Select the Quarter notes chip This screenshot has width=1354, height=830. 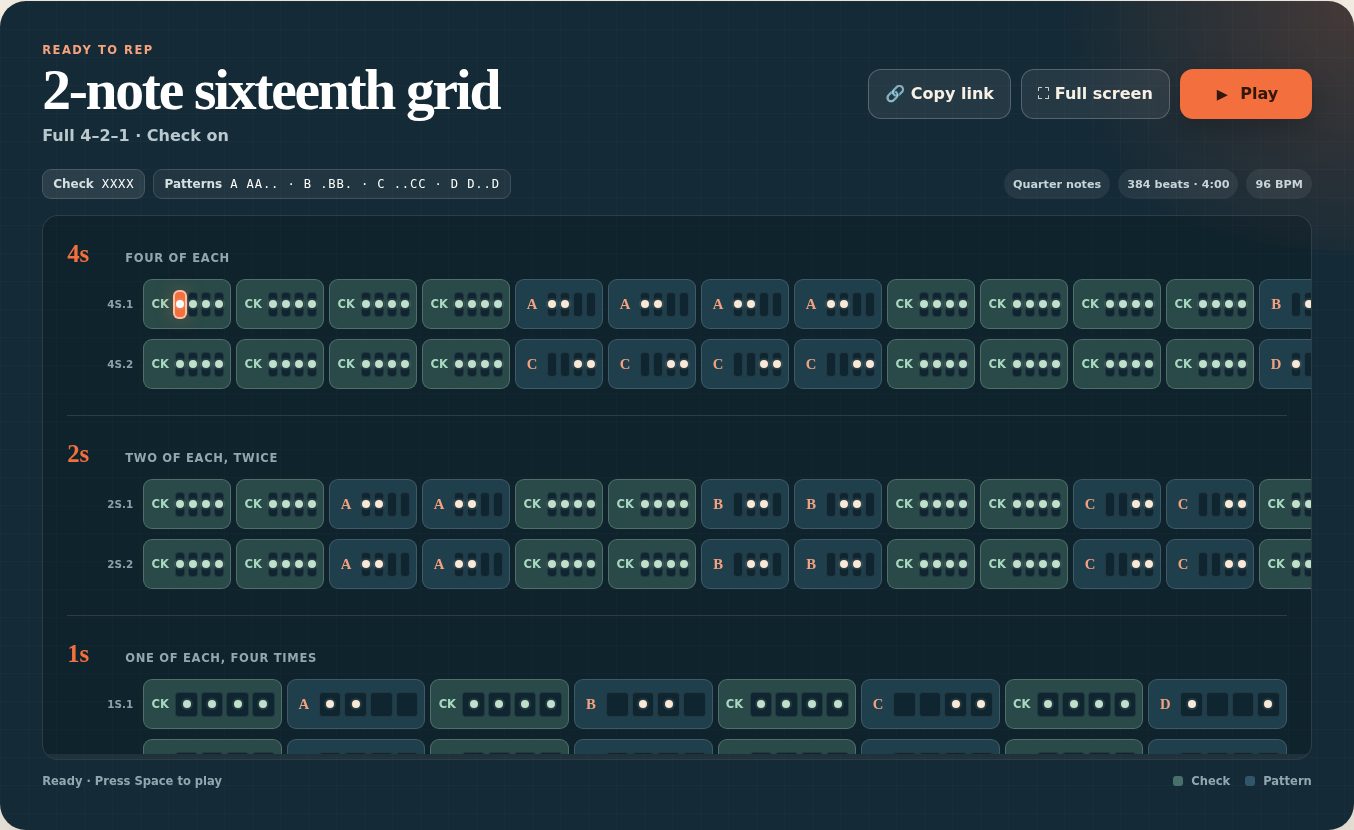pyautogui.click(x=1057, y=184)
